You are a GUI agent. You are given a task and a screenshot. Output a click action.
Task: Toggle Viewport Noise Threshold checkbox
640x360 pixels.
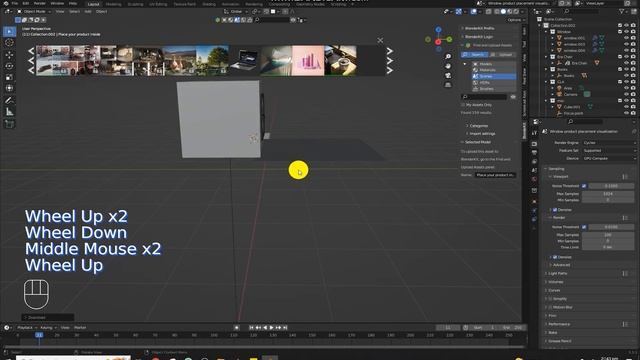coord(584,186)
